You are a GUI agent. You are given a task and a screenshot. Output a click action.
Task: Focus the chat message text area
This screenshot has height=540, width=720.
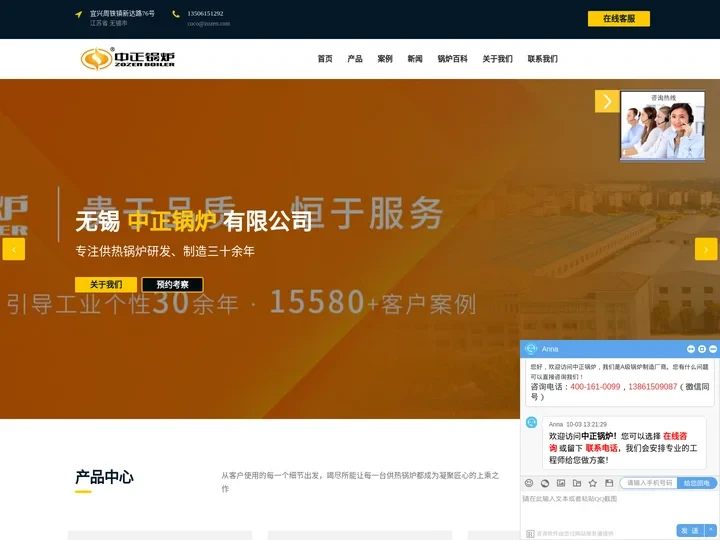(620, 507)
